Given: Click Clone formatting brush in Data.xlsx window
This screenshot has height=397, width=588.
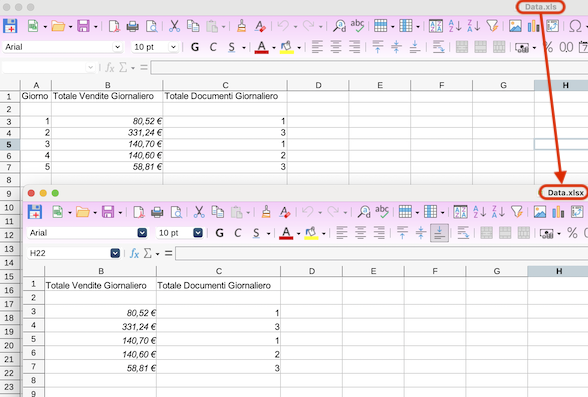Looking at the screenshot, I should [266, 212].
